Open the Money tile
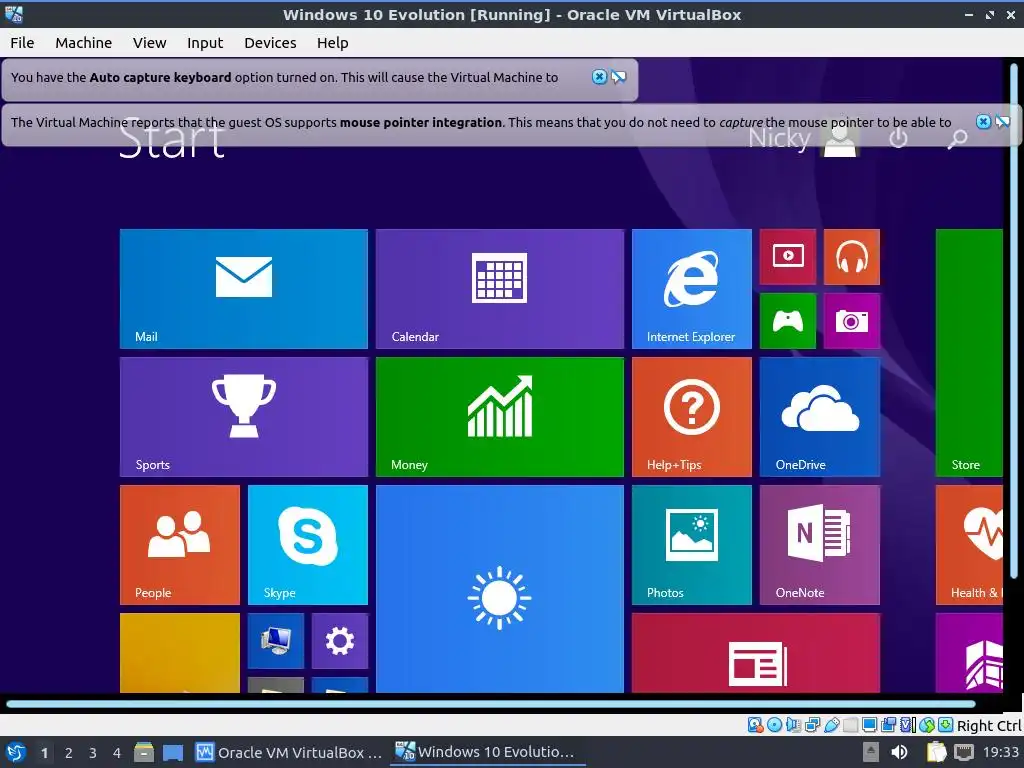Image resolution: width=1024 pixels, height=768 pixels. (500, 417)
